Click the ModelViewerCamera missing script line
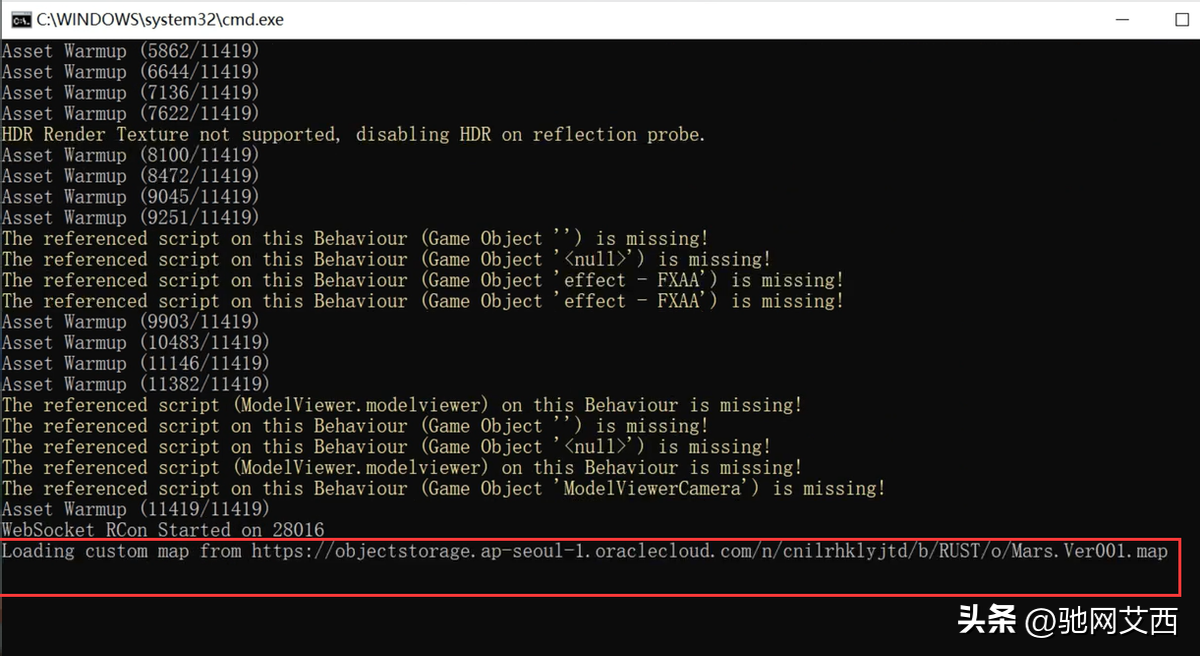Image resolution: width=1200 pixels, height=656 pixels. pyautogui.click(x=443, y=488)
